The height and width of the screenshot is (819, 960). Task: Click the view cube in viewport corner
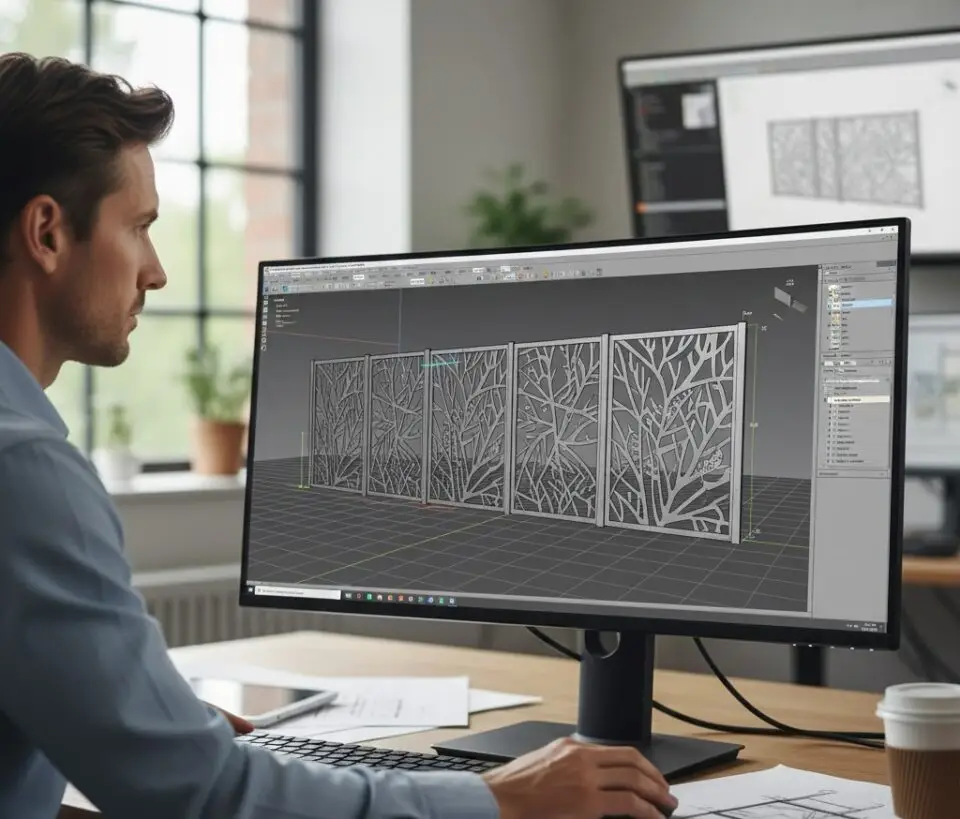pos(787,298)
